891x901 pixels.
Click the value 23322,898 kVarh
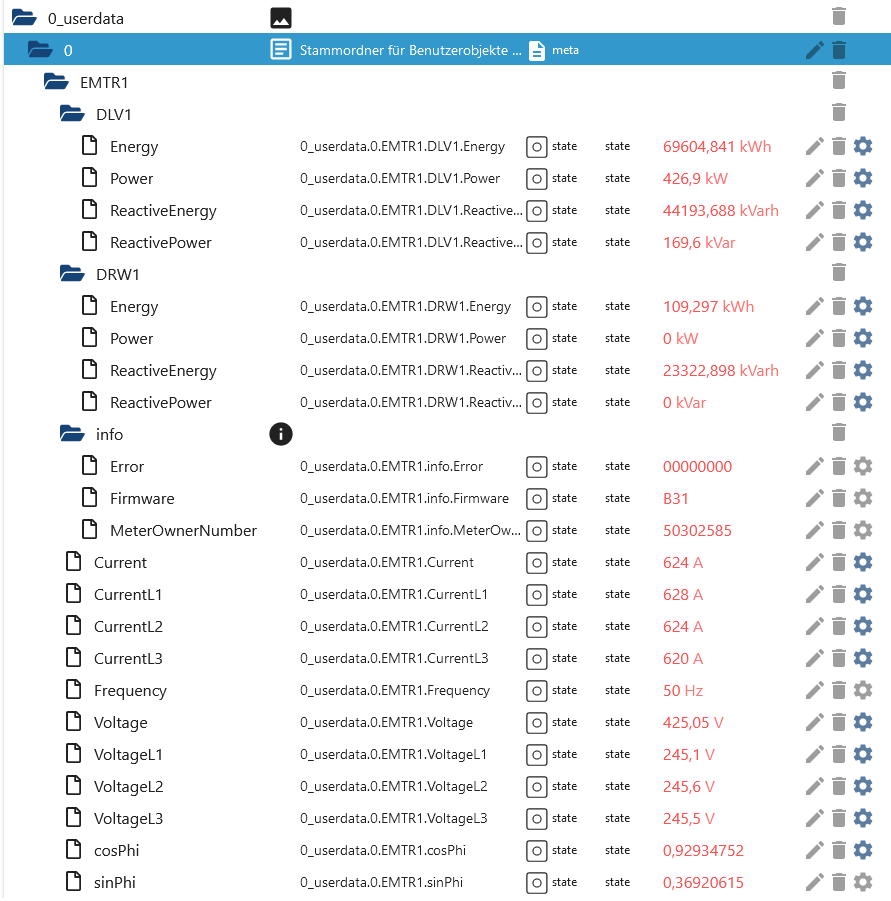[720, 371]
